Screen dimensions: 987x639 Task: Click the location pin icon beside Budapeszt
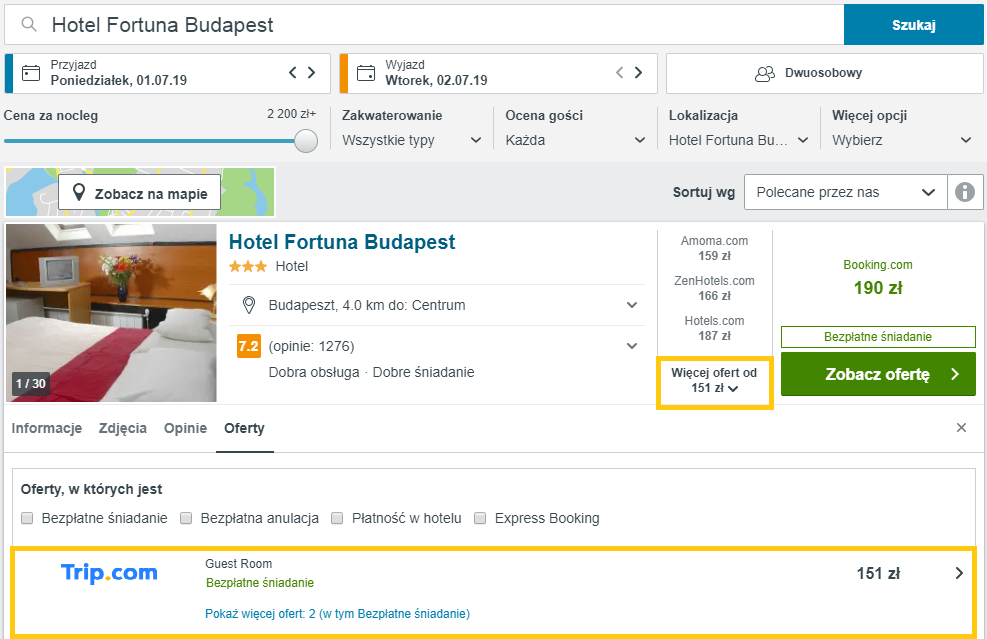pyautogui.click(x=249, y=305)
